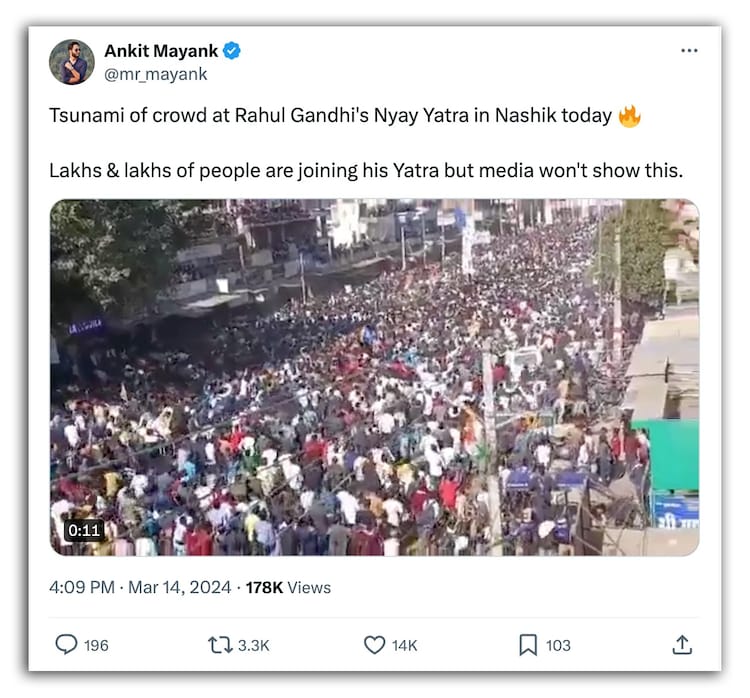Like the tweet with the heart icon

point(374,645)
